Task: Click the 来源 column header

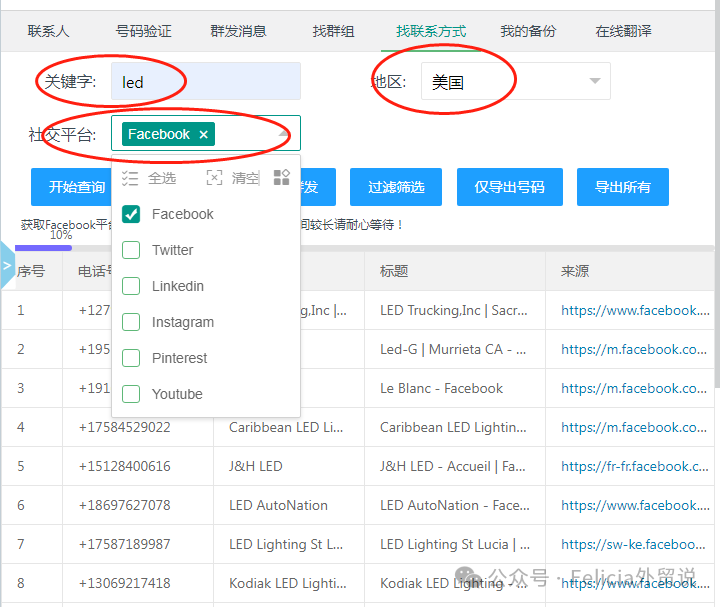Action: [575, 271]
